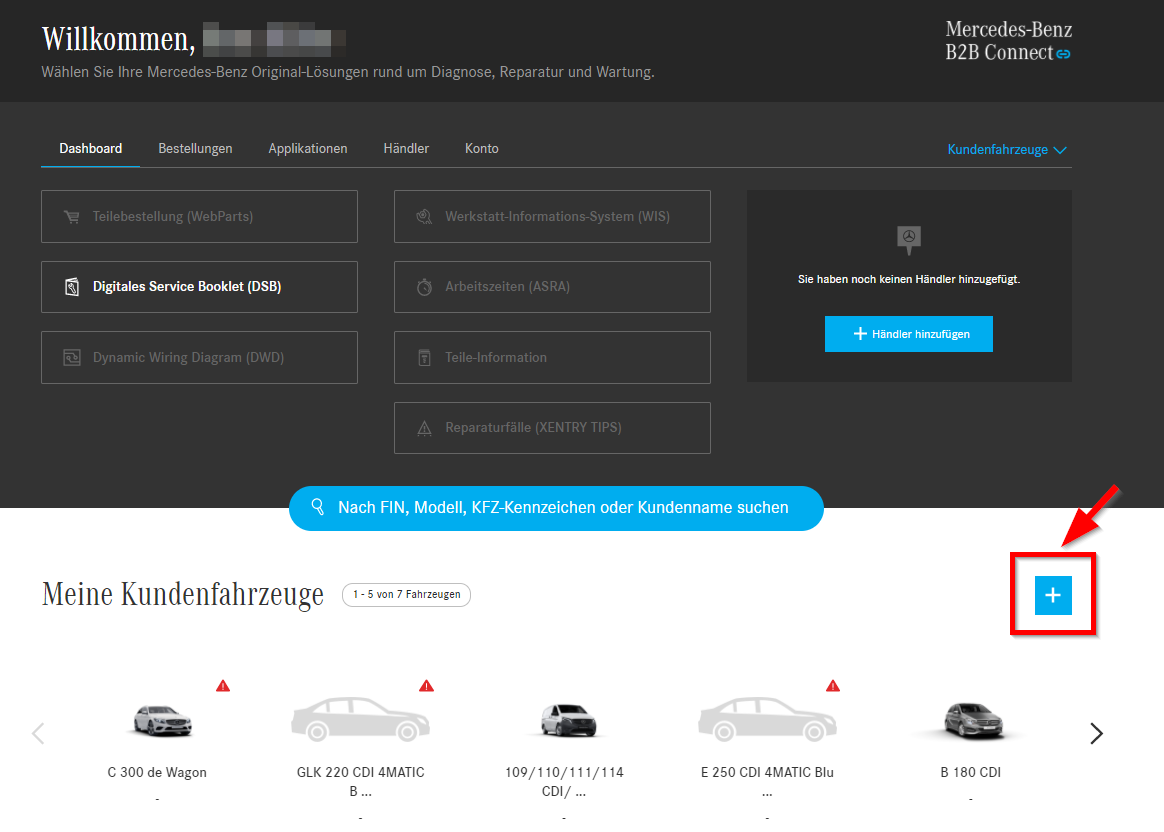This screenshot has width=1164, height=832.
Task: Click the warning icon on GLK 220 CDI
Action: (x=427, y=686)
